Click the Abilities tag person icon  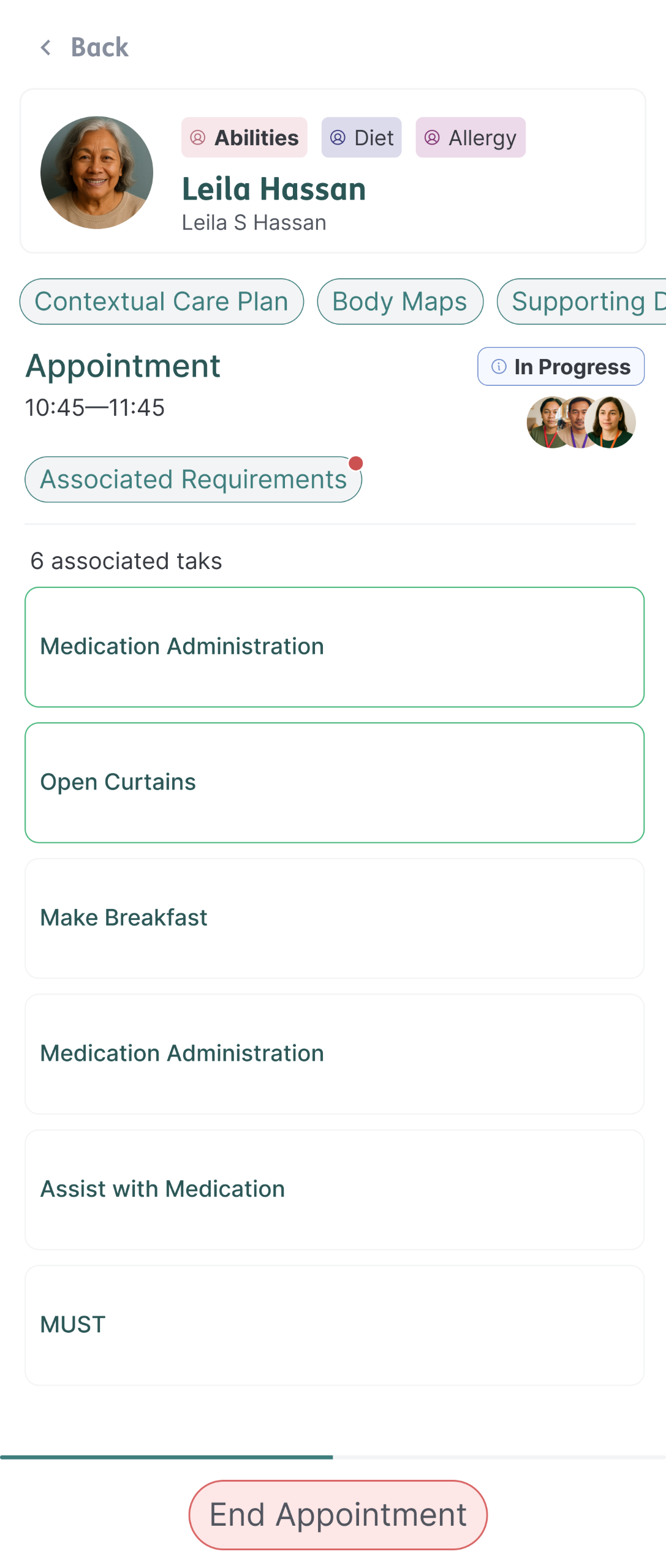[x=198, y=138]
